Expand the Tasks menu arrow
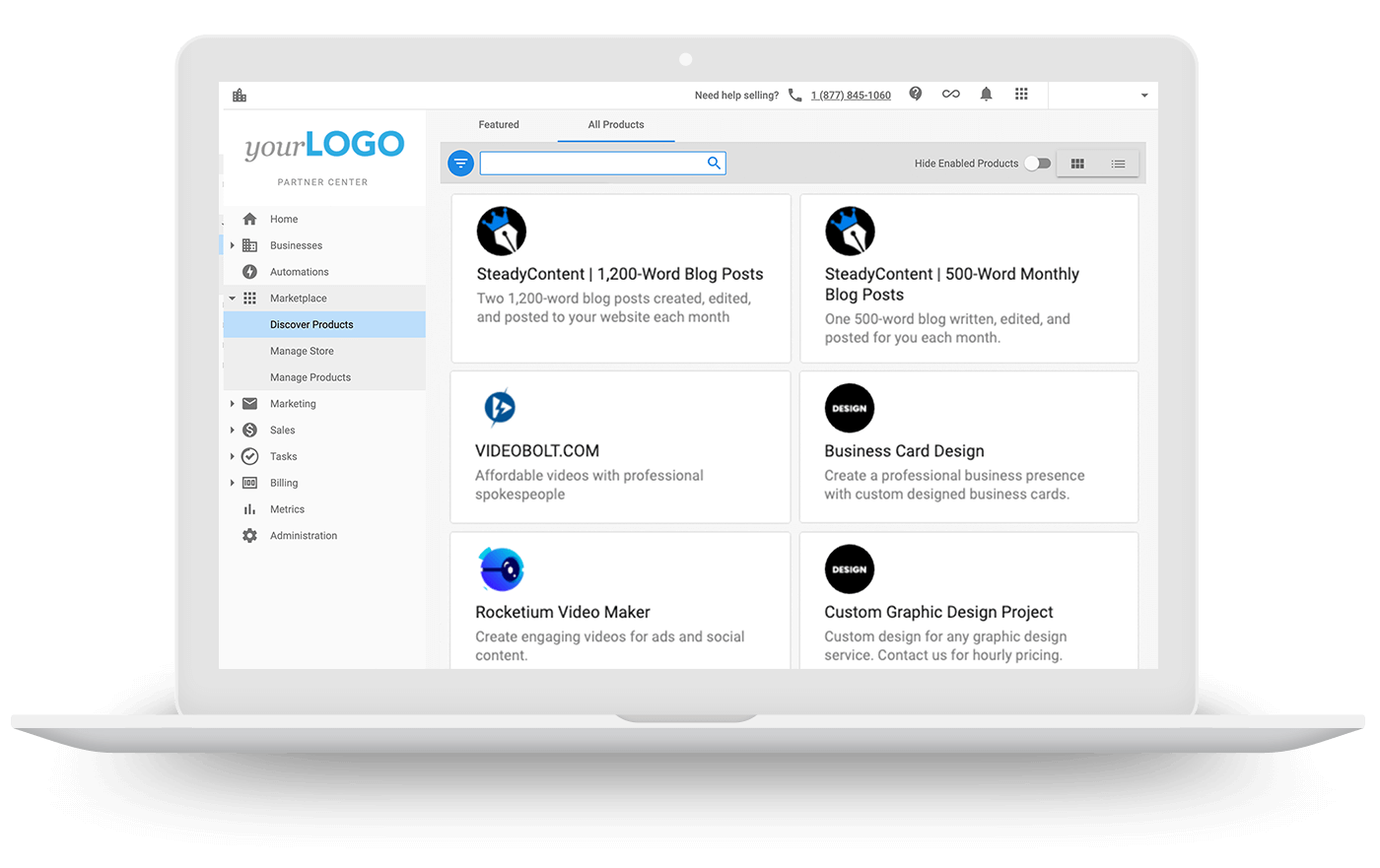 pyautogui.click(x=233, y=456)
